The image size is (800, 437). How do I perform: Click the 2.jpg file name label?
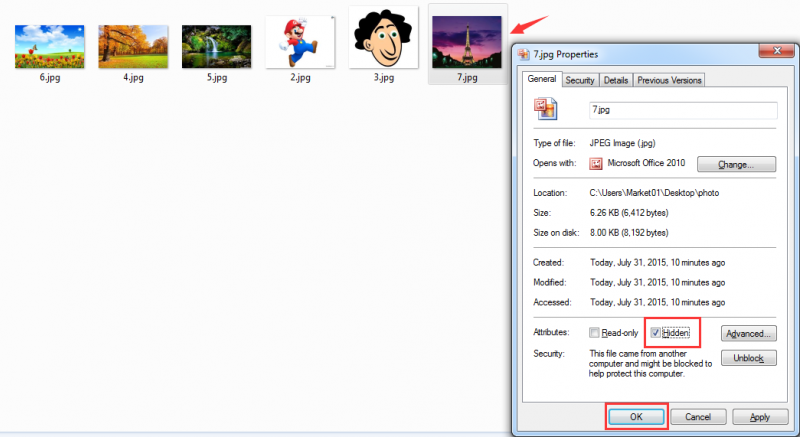[x=300, y=78]
